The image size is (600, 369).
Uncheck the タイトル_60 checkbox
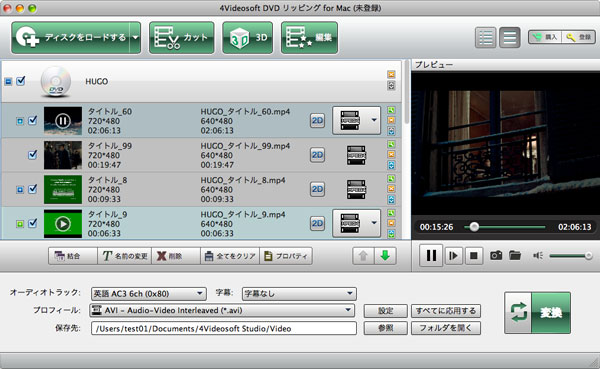click(33, 120)
